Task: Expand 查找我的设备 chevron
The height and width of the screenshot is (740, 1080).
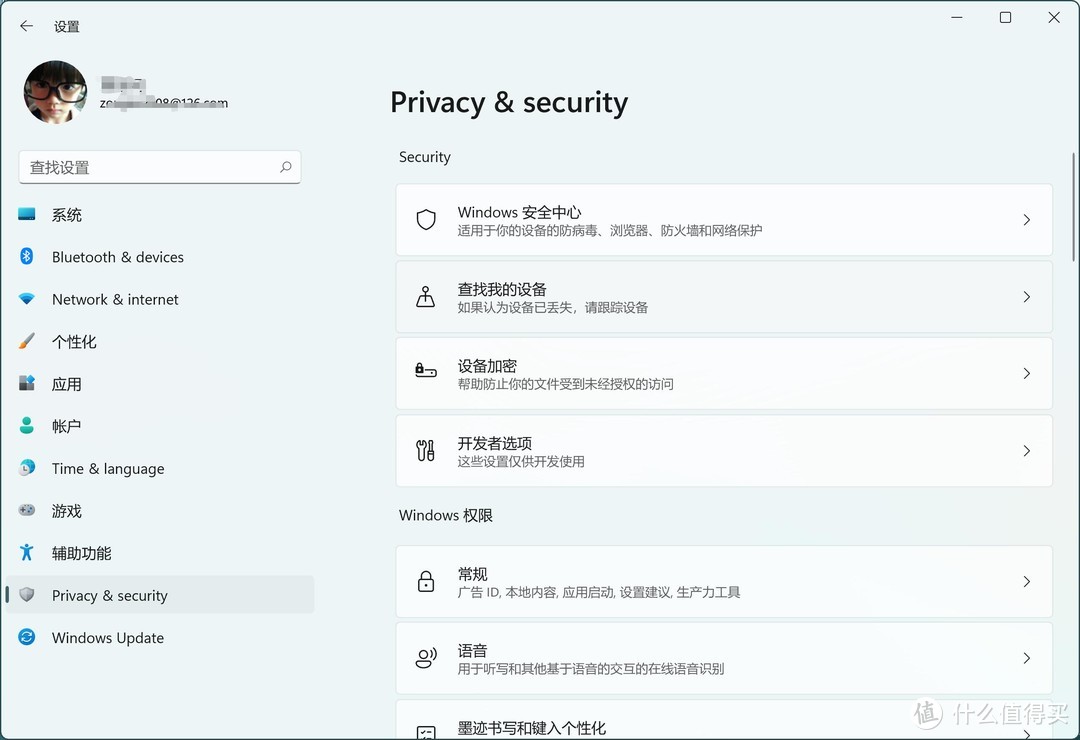Action: click(x=1026, y=297)
